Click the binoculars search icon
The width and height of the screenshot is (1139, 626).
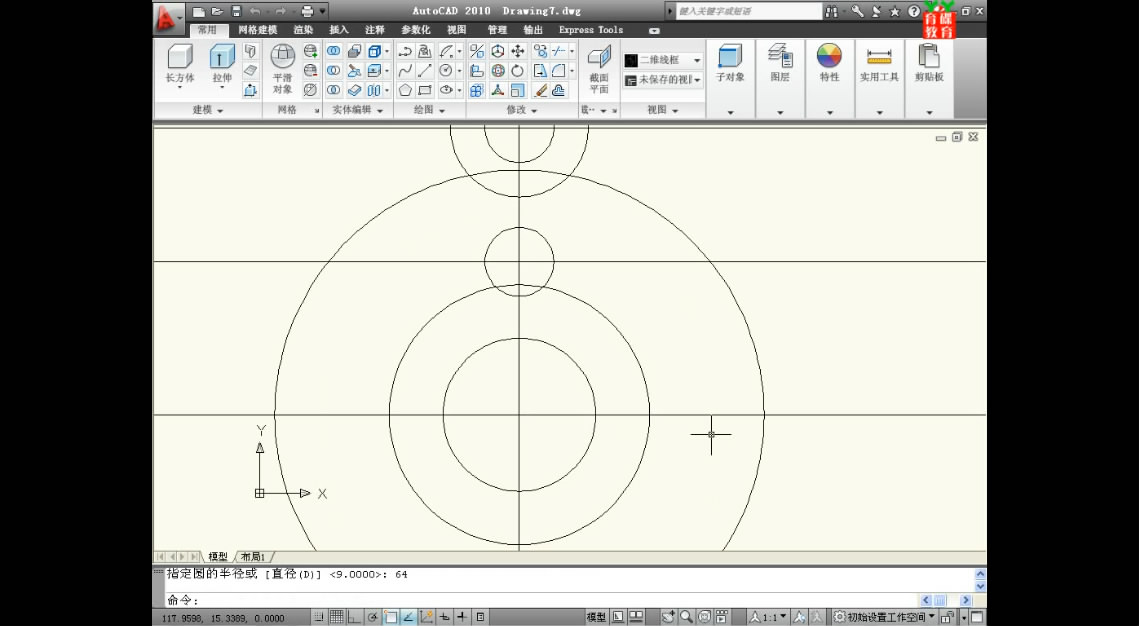[831, 11]
